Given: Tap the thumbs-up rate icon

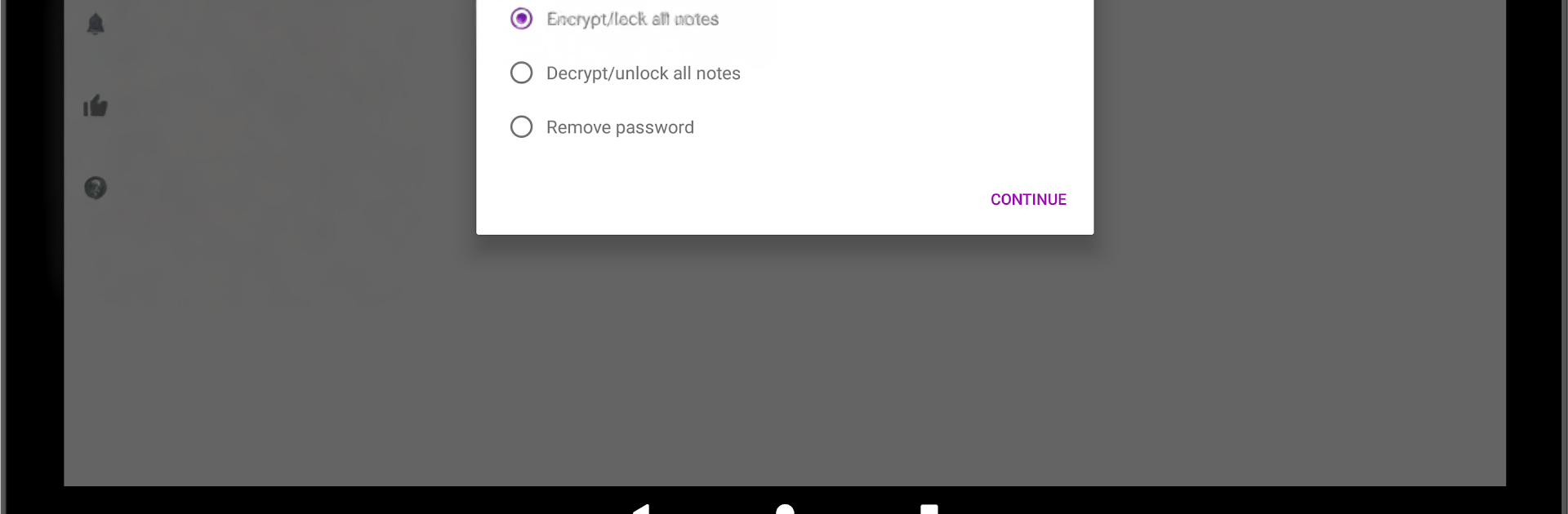Looking at the screenshot, I should (96, 106).
